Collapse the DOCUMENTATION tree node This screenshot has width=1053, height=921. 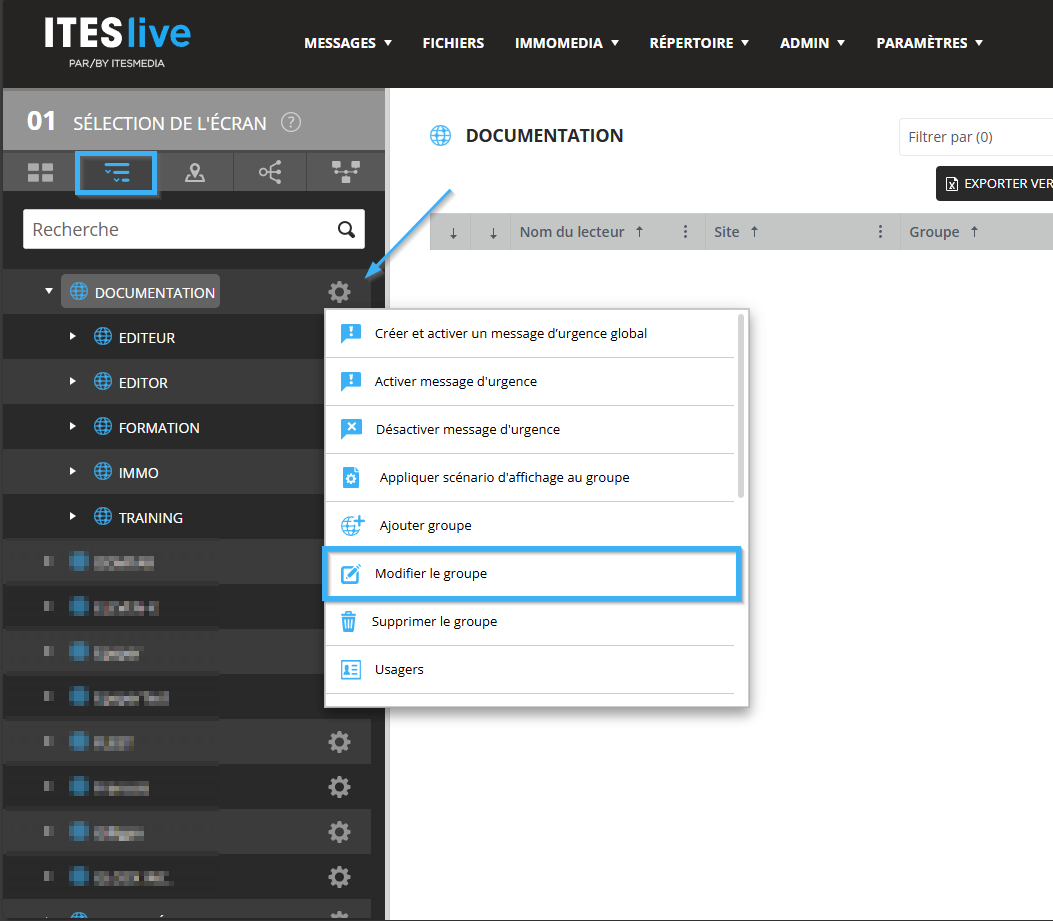pos(49,292)
